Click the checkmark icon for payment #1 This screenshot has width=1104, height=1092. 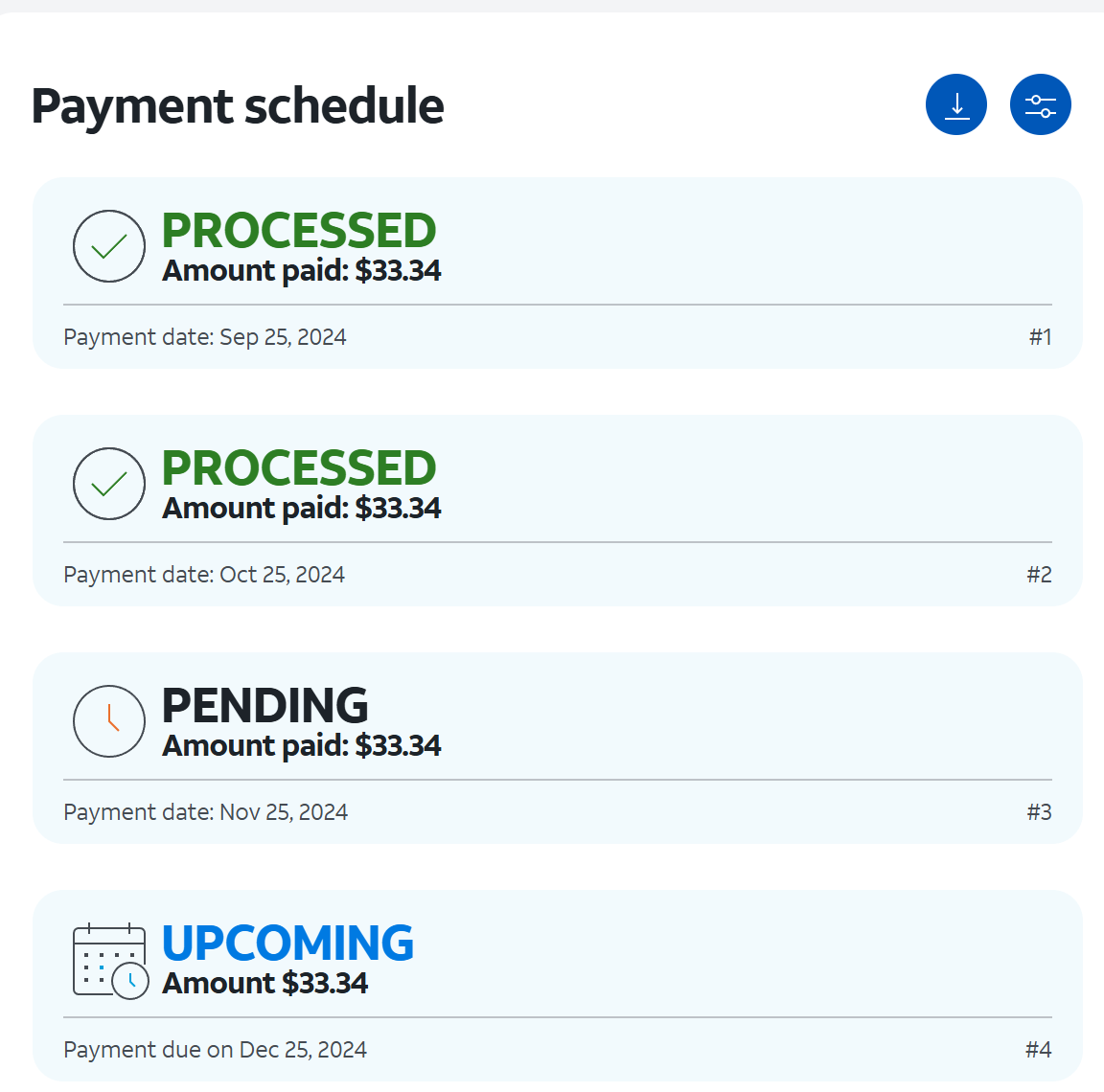point(109,246)
